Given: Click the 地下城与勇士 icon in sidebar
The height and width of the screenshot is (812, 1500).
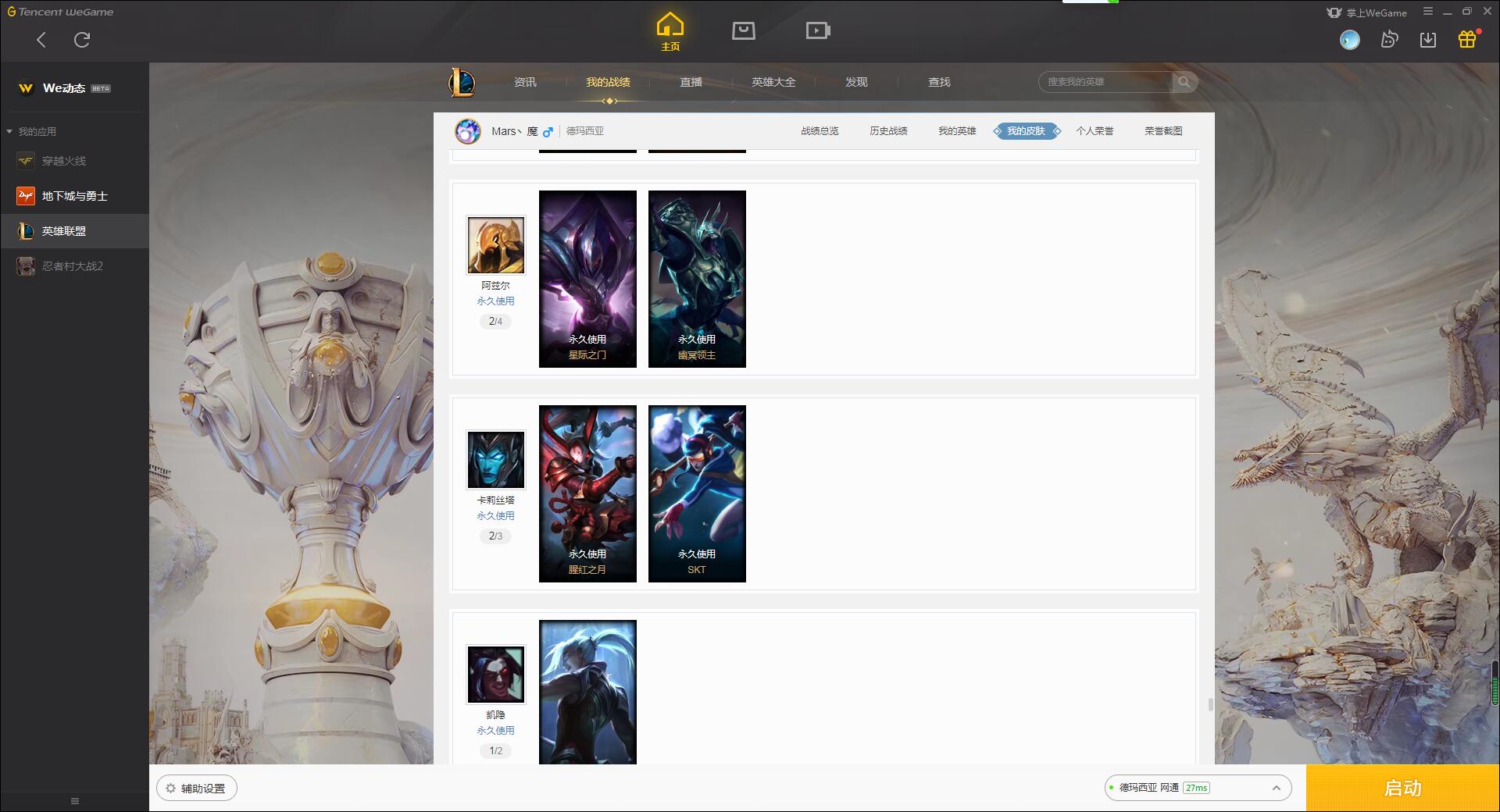Looking at the screenshot, I should [x=26, y=196].
